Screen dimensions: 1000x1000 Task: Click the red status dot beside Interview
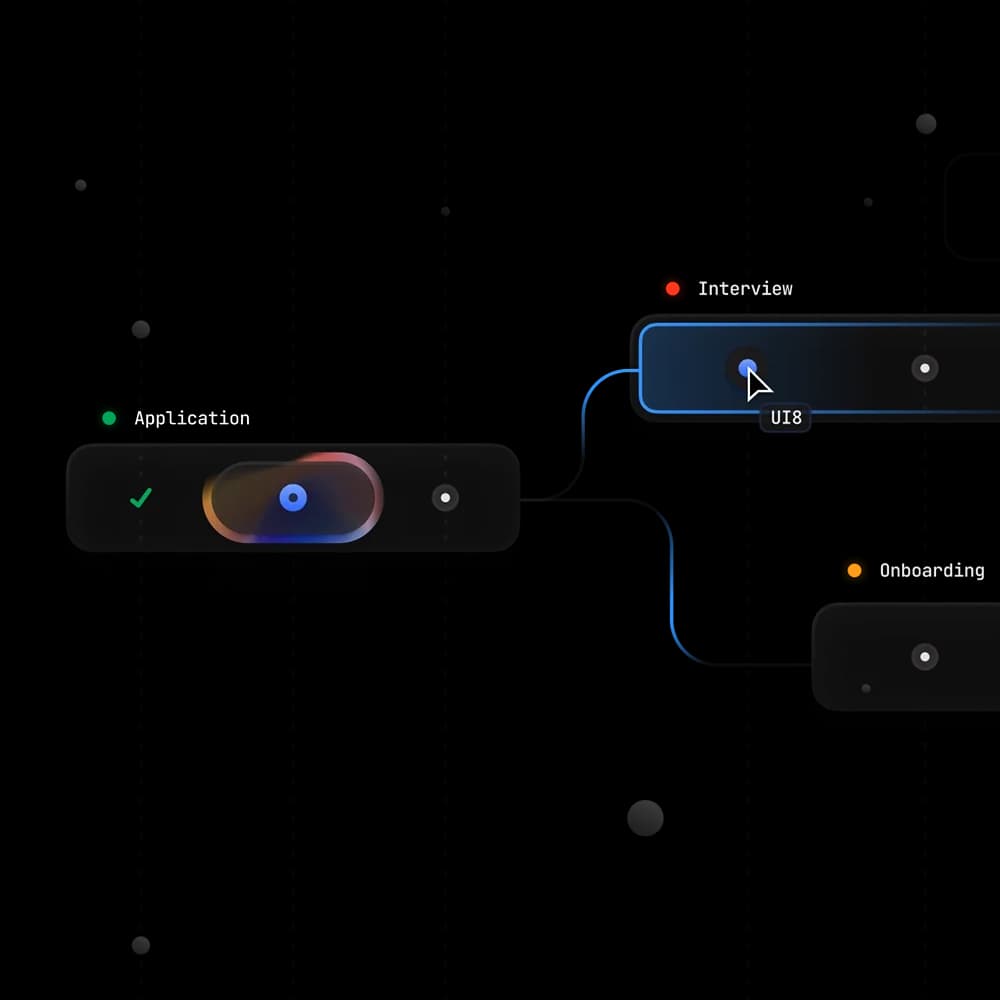[673, 289]
